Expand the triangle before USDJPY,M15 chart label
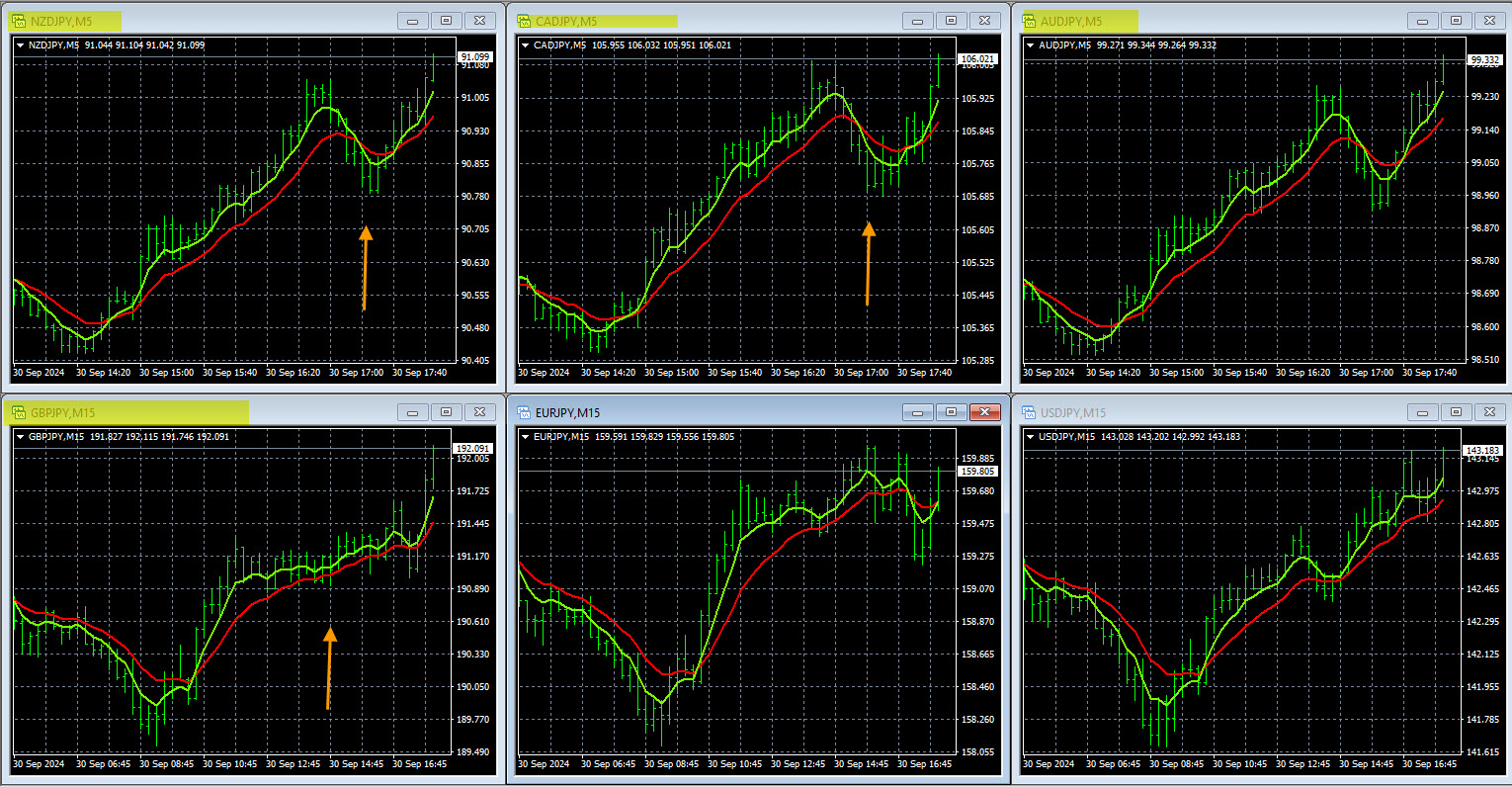1512x787 pixels. coord(1031,437)
